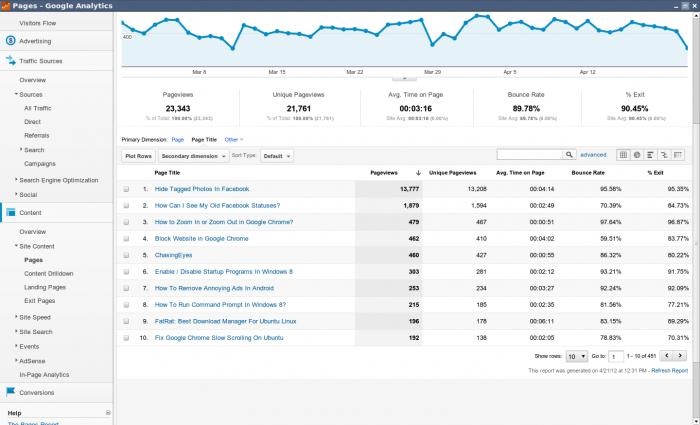Open Visitors Flow in sidebar
This screenshot has width=700, height=425.
38,23
